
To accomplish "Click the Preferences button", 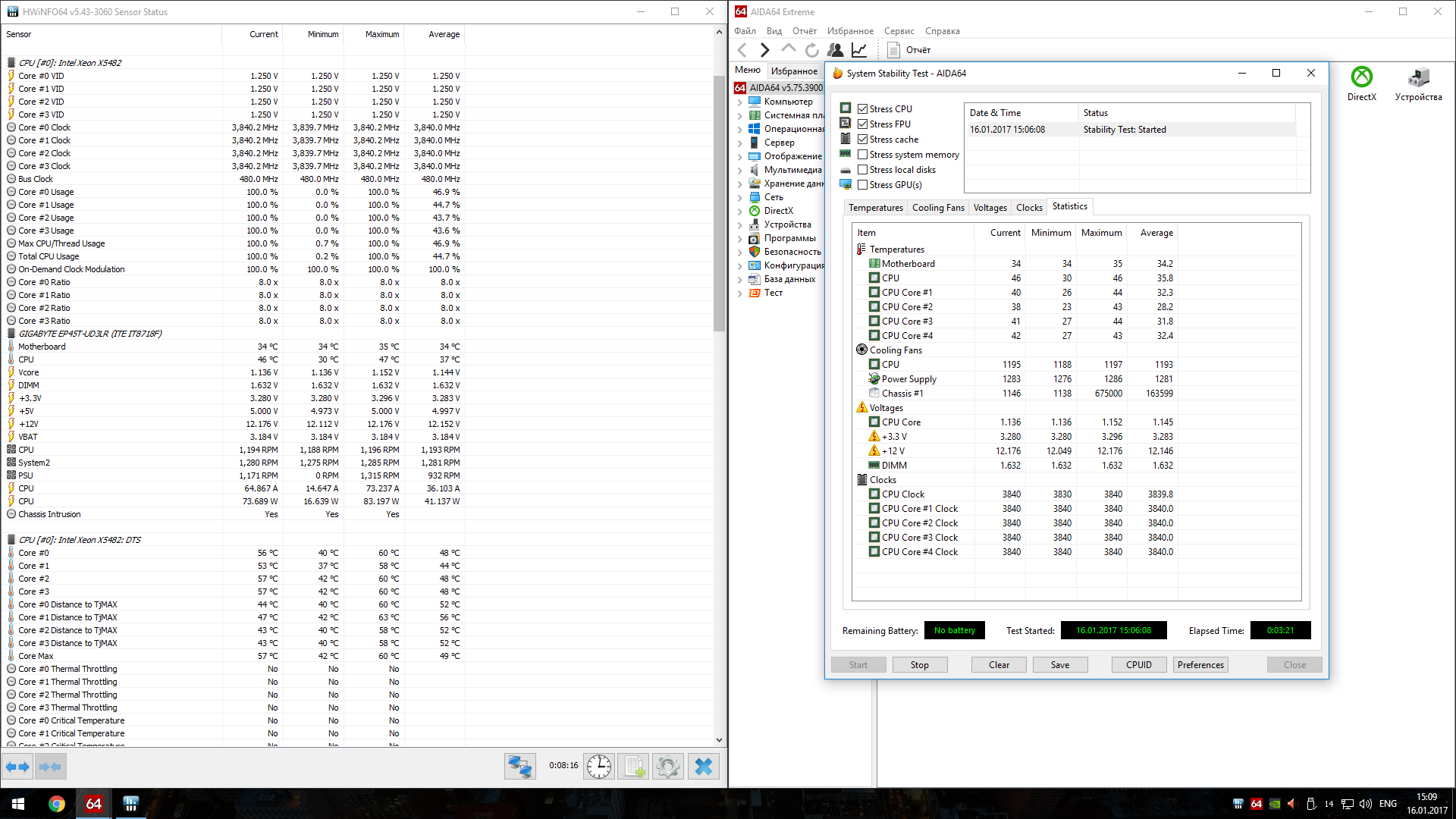I will [1200, 665].
